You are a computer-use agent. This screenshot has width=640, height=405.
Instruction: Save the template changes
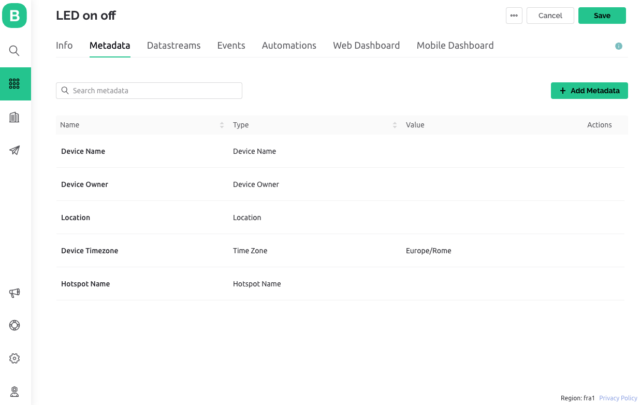point(601,16)
